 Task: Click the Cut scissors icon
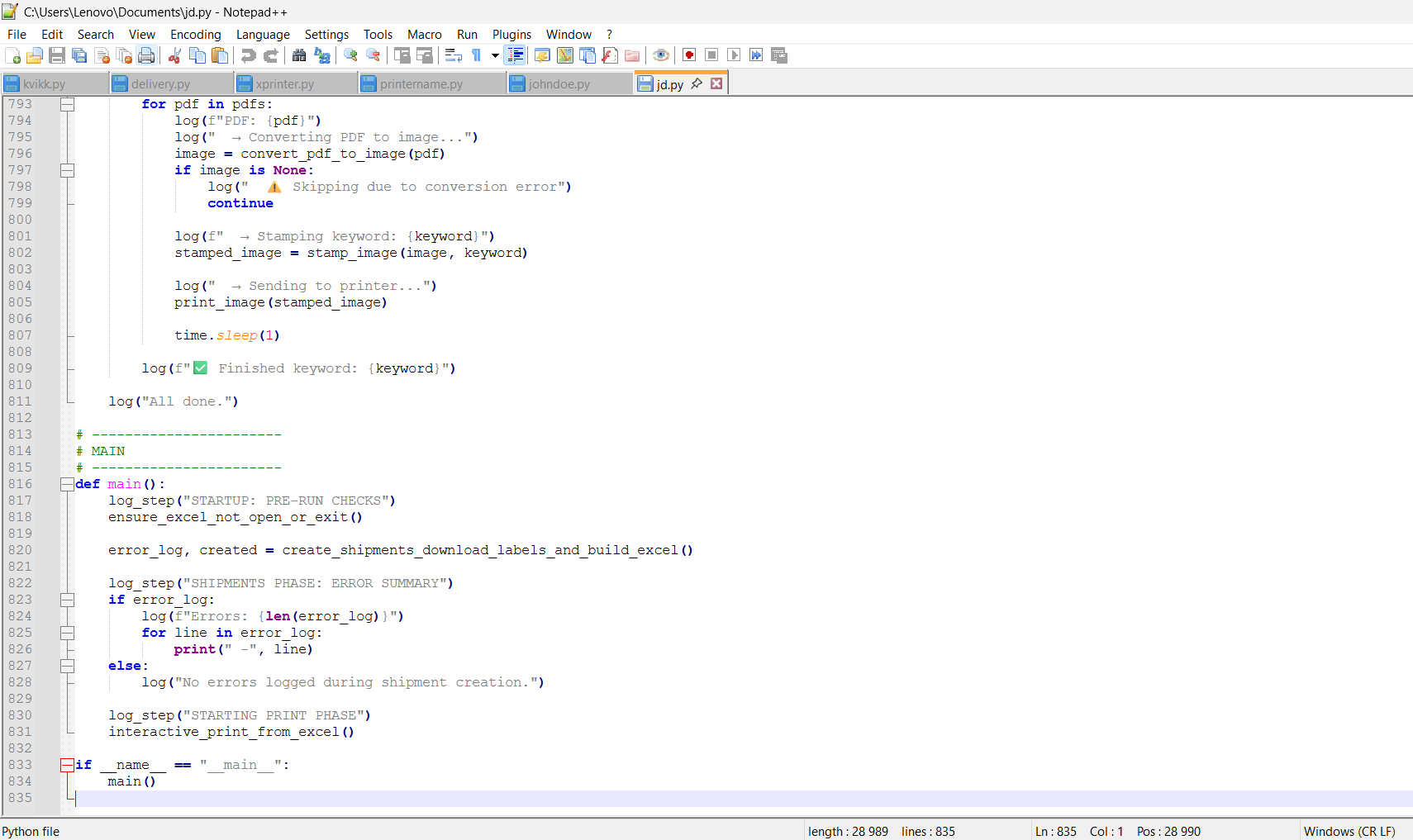[174, 55]
